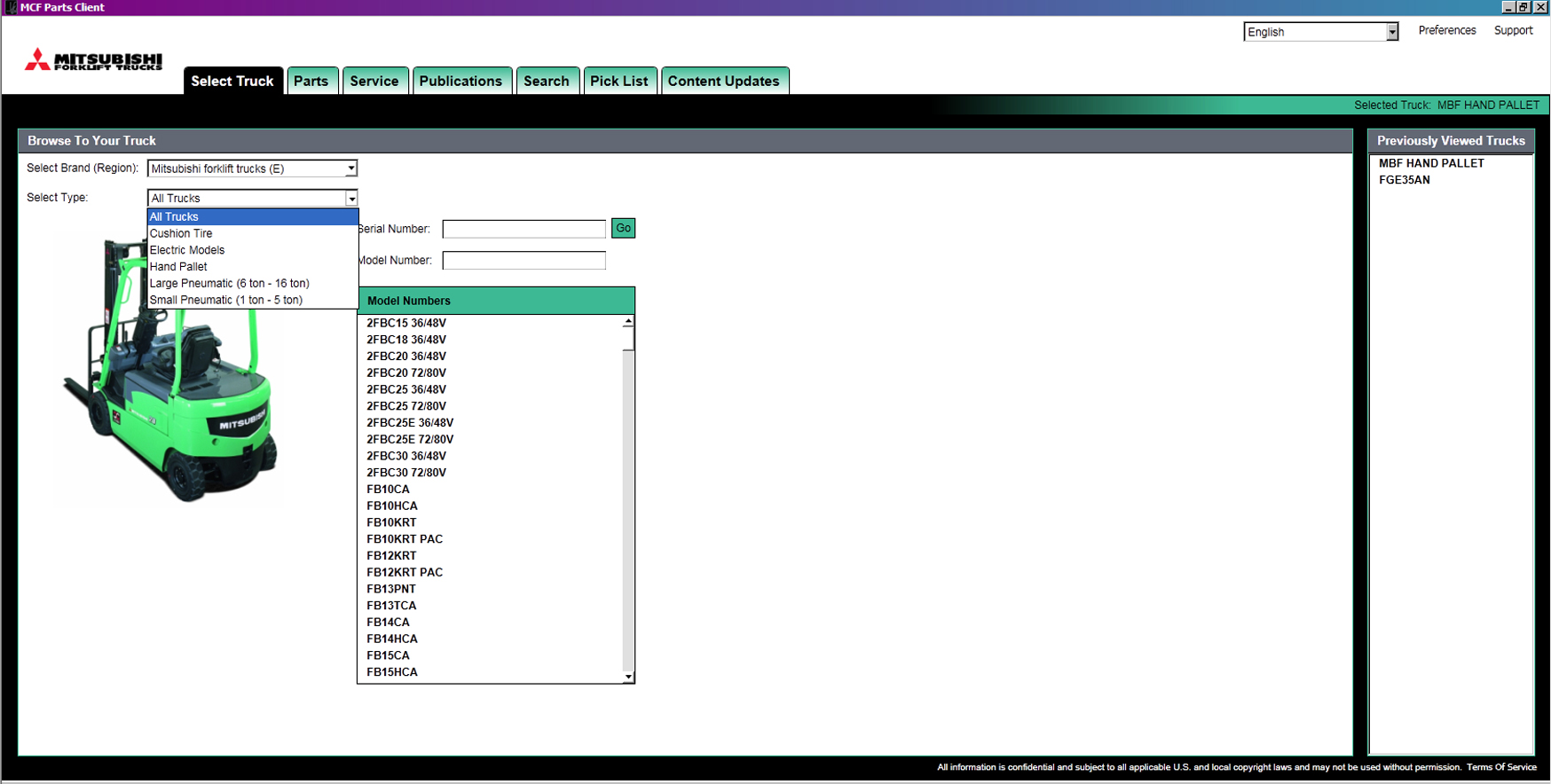This screenshot has height=784, width=1551.
Task: Open the Select Brand (Region) dropdown
Action: pos(350,169)
